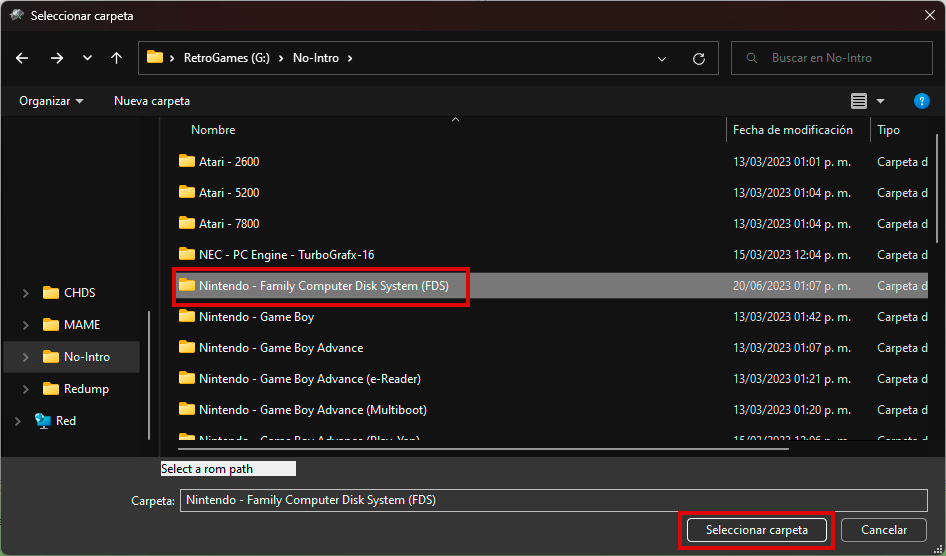Viewport: 946px width, 556px height.
Task: Click the horizontal scrollbar of file list
Action: click(483, 449)
